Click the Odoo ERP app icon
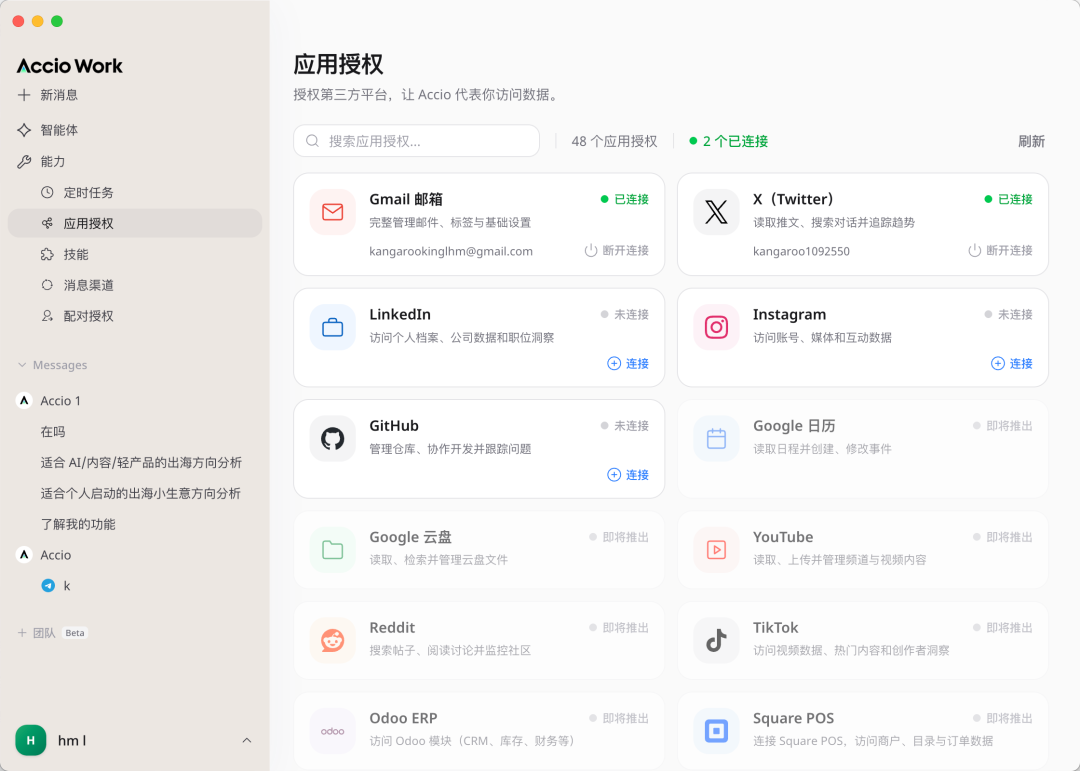This screenshot has width=1080, height=771. 332,731
